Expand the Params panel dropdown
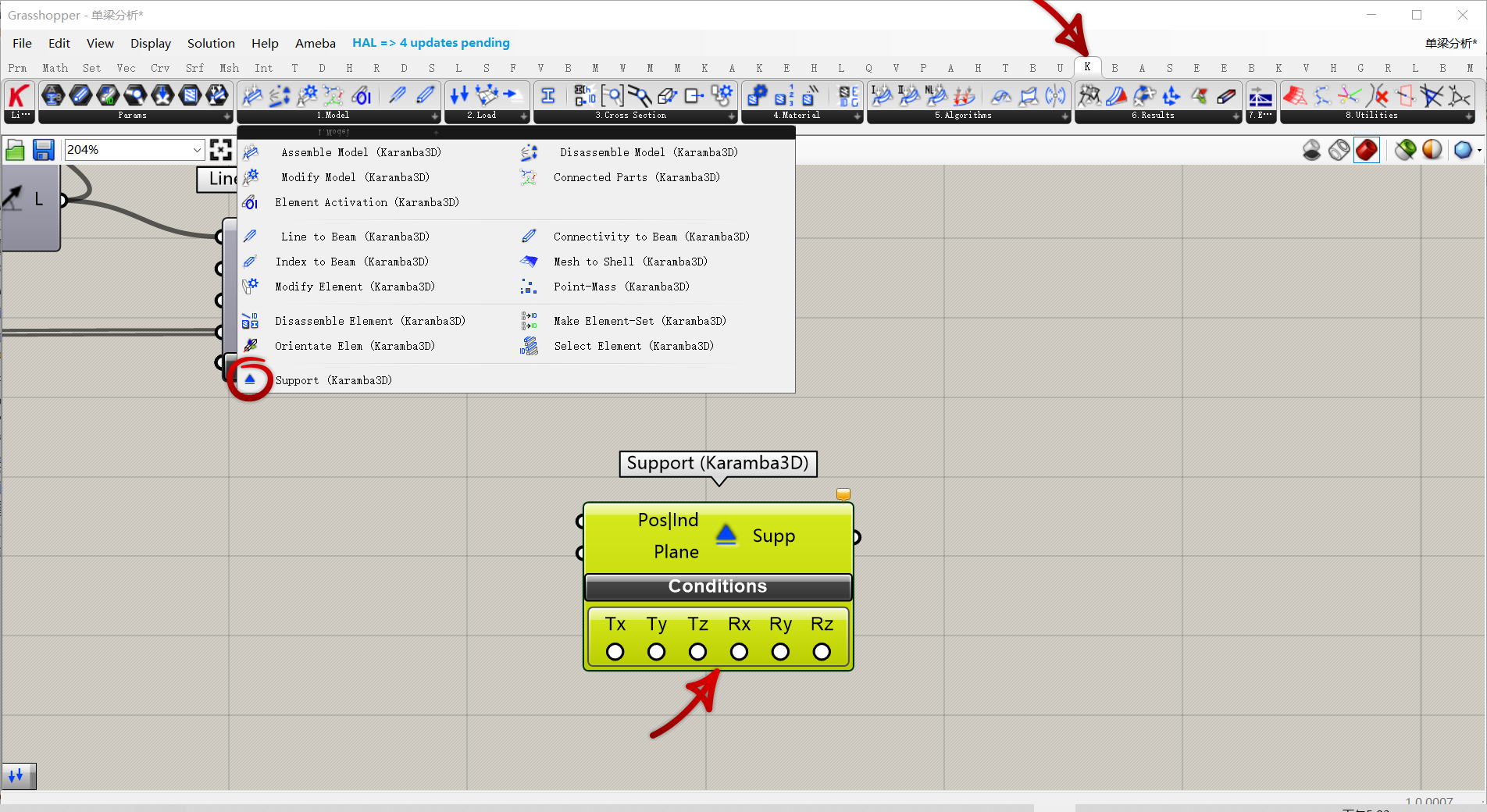Screen dimensions: 1487x812 [226, 116]
